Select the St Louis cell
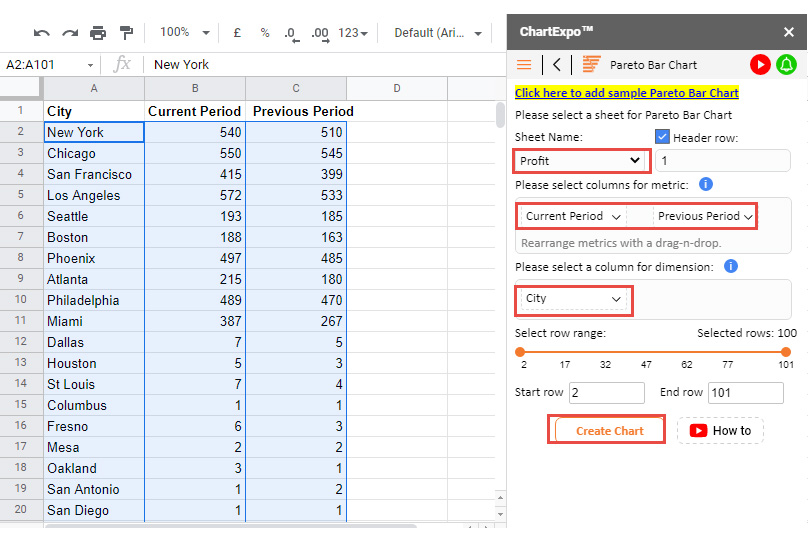808x542 pixels. [94, 384]
